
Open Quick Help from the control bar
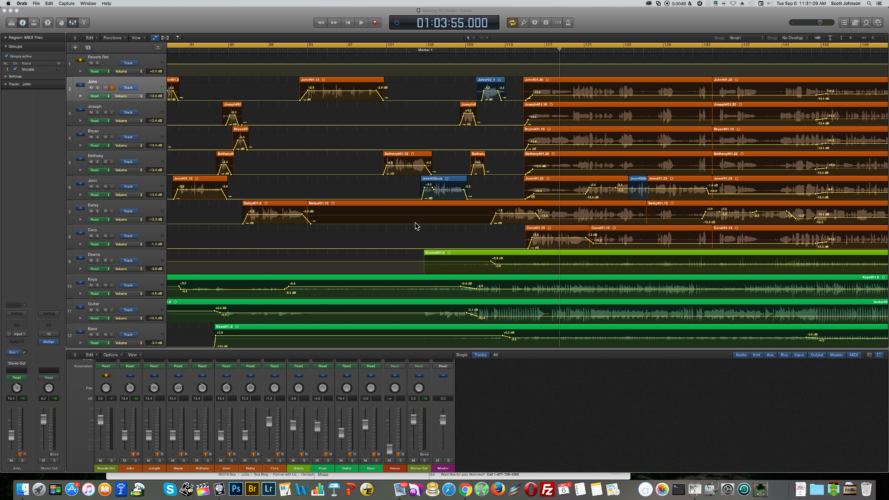48,23
